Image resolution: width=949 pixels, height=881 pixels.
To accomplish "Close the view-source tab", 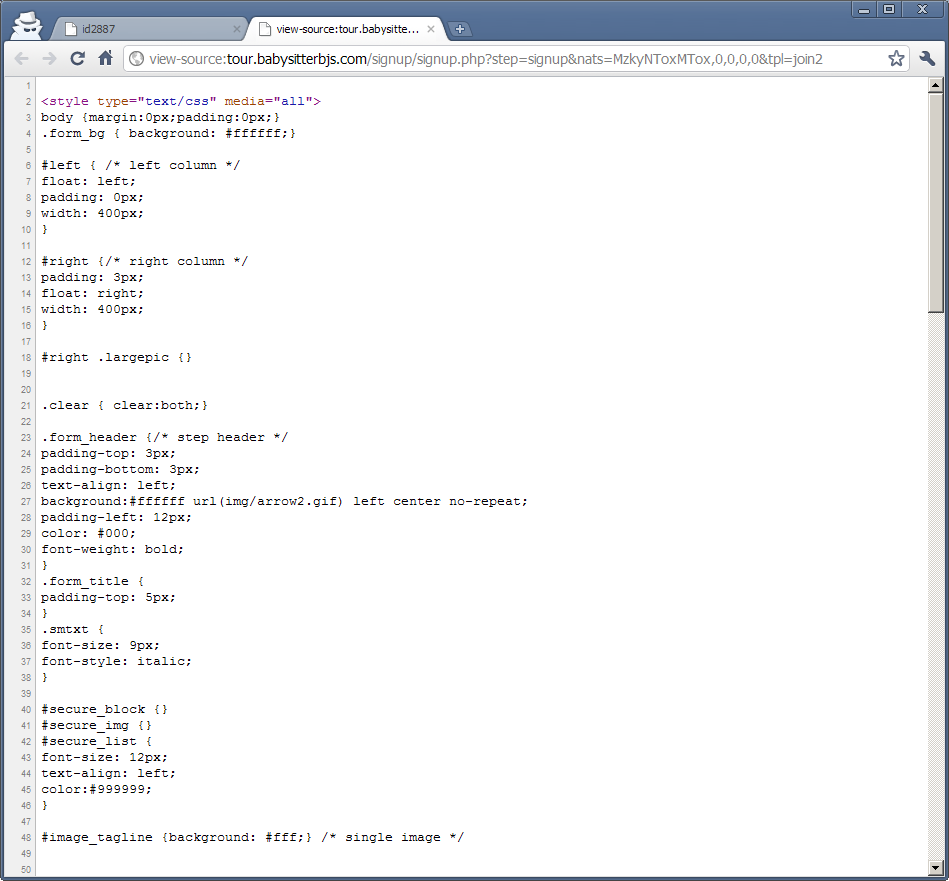I will click(431, 29).
